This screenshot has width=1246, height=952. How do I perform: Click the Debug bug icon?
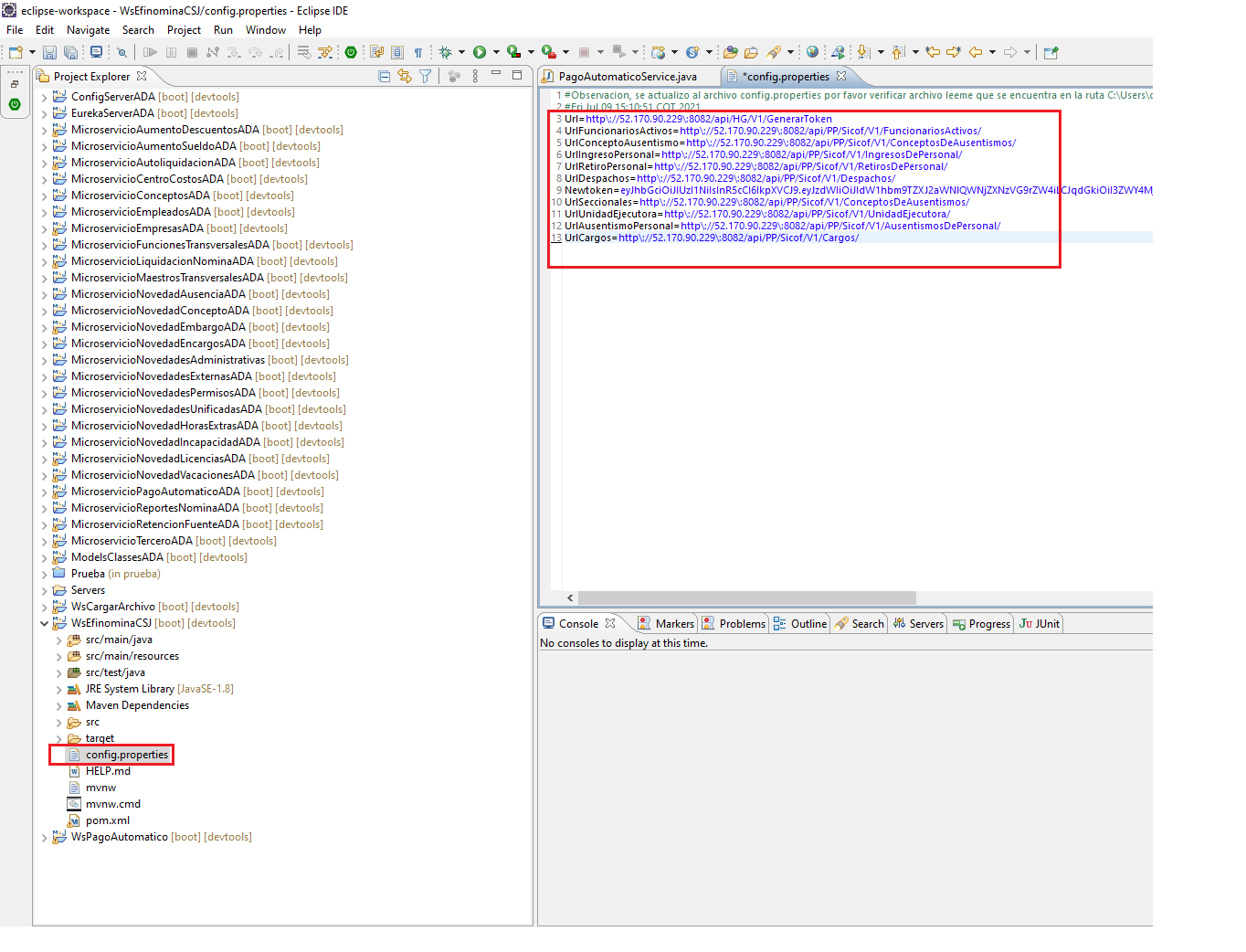[x=446, y=53]
